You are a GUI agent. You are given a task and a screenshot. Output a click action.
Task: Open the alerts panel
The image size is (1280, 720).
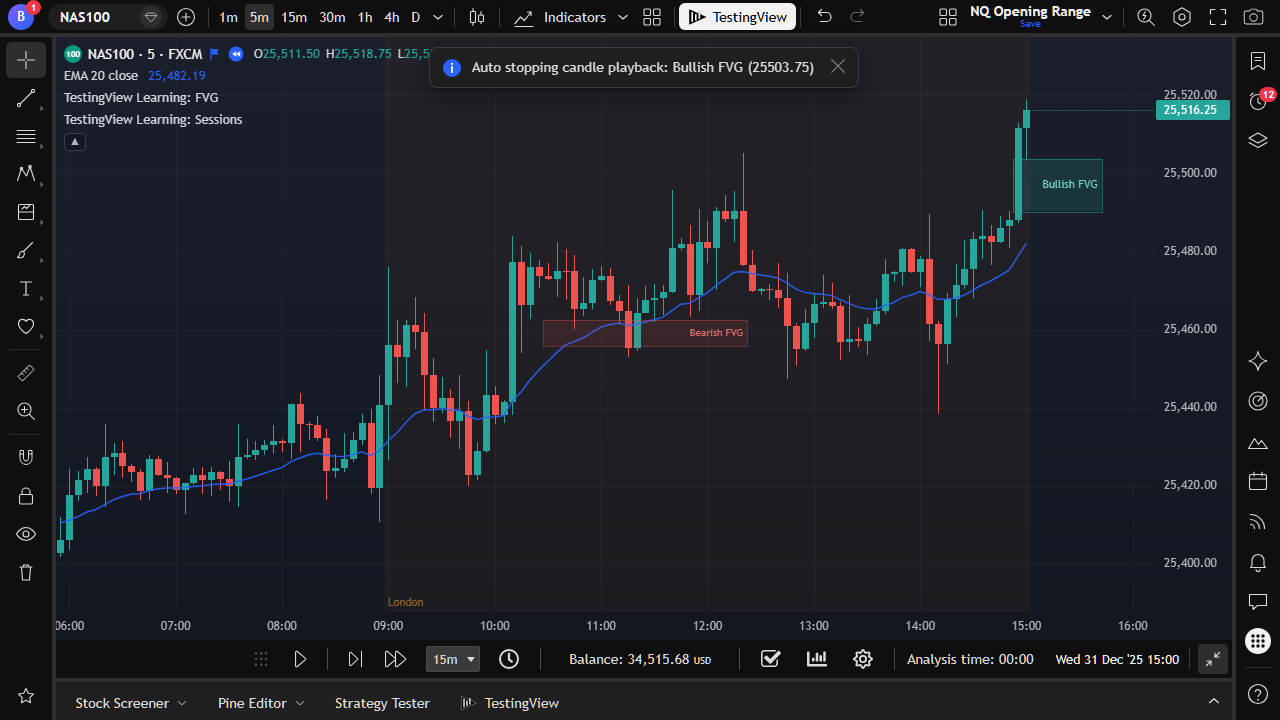click(x=1259, y=101)
